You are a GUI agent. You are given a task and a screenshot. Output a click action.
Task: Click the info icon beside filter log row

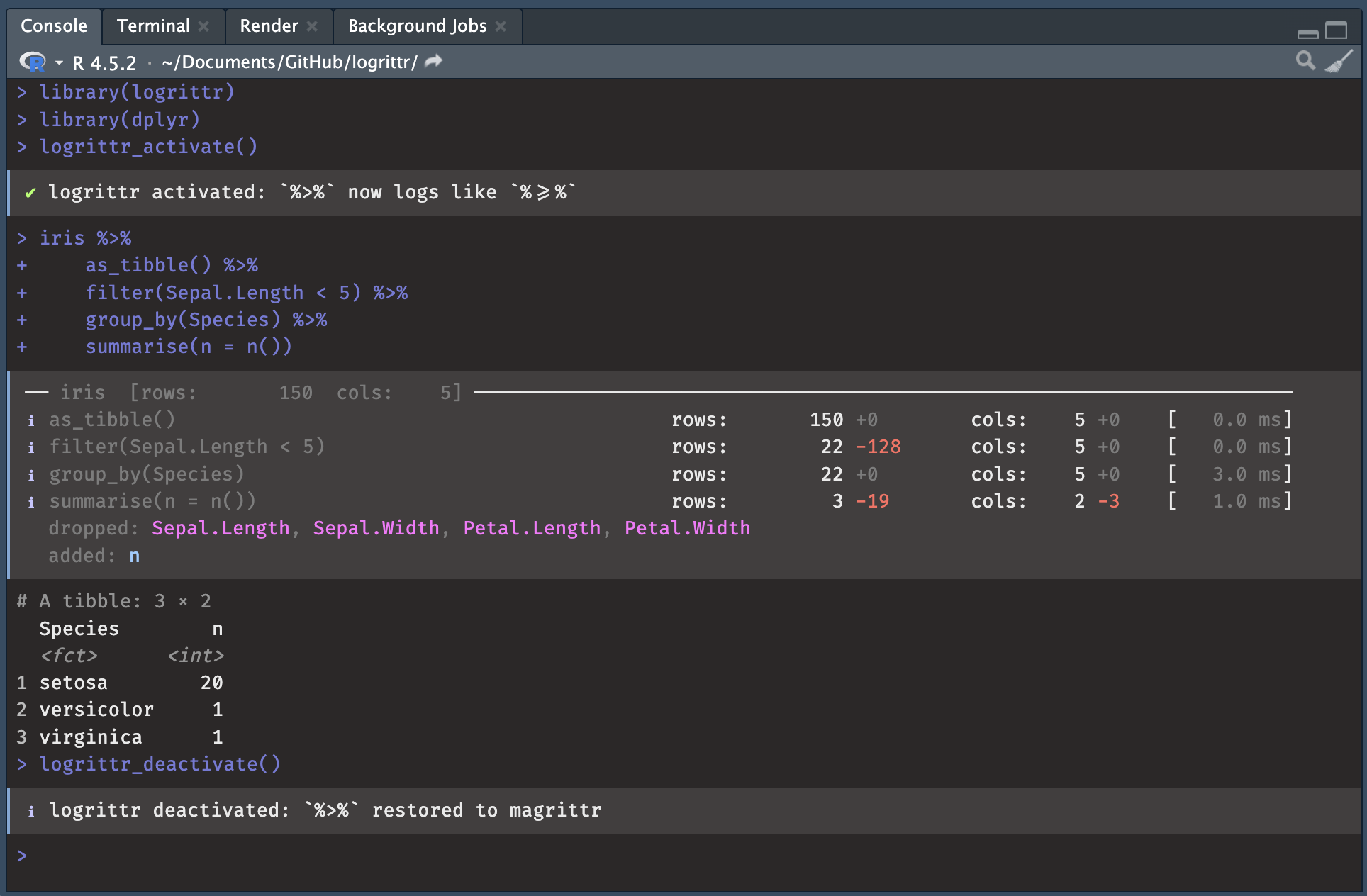pos(31,447)
